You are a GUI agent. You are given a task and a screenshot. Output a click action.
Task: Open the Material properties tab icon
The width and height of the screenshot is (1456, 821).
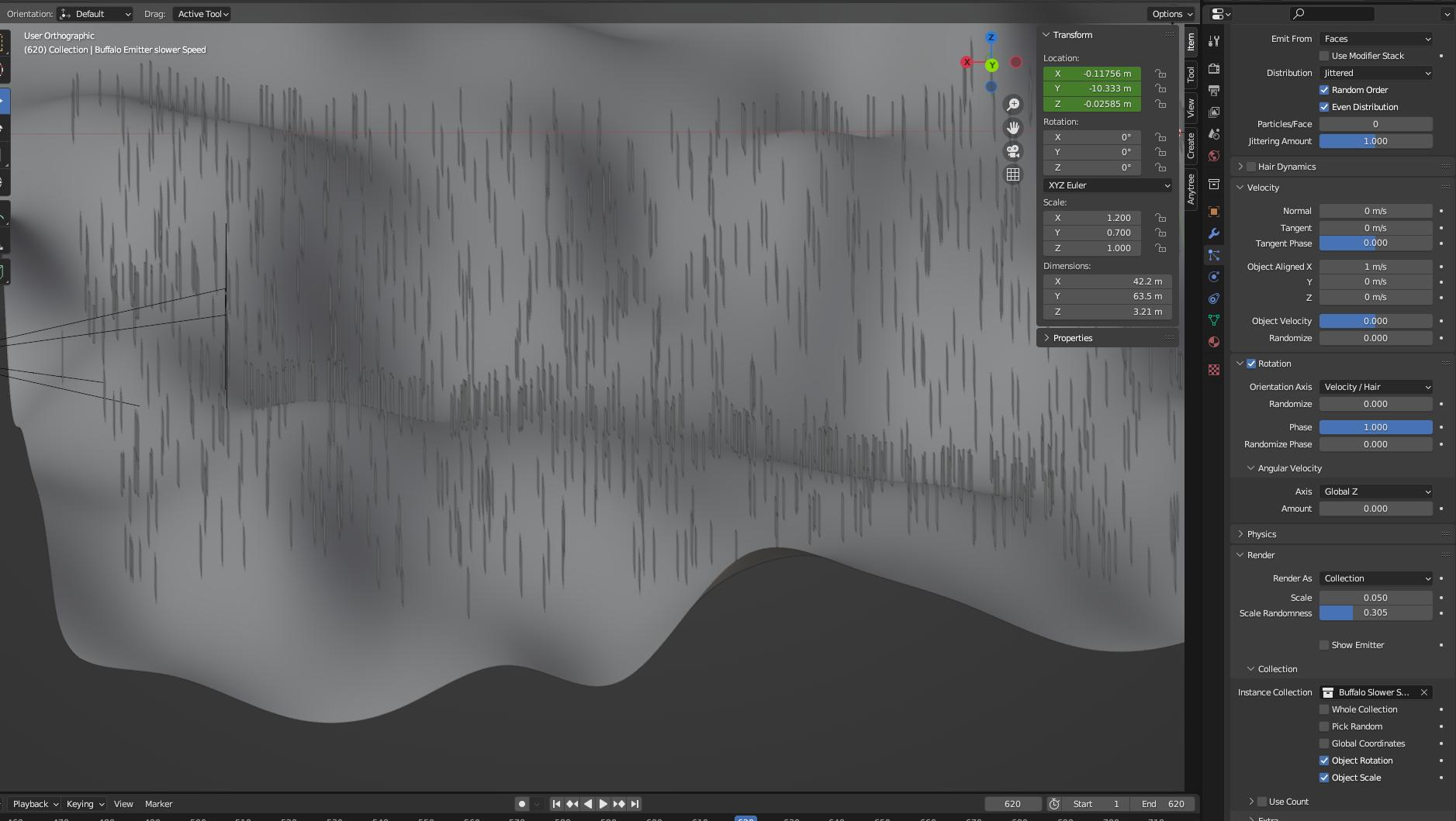pyautogui.click(x=1214, y=342)
